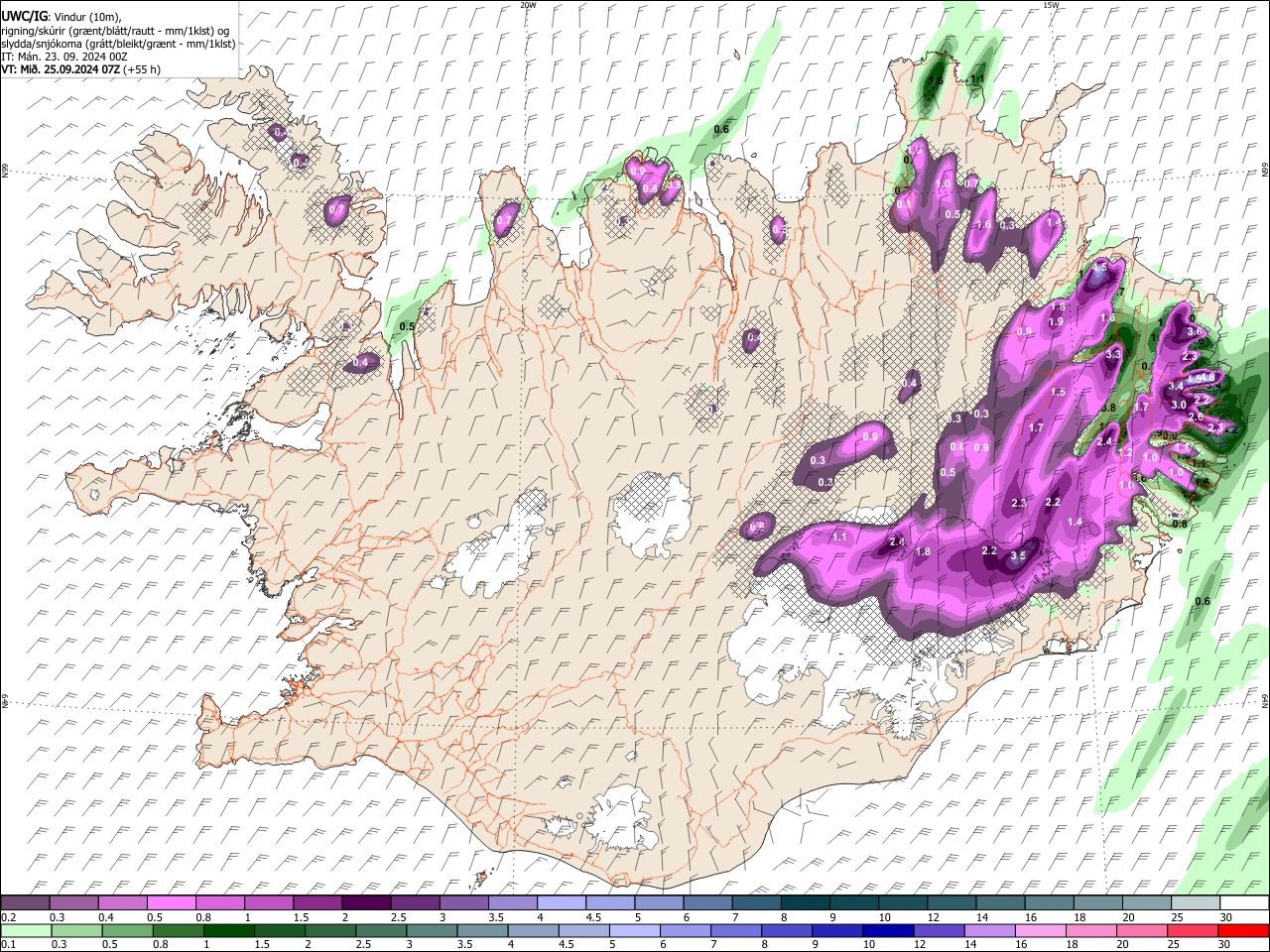Image resolution: width=1270 pixels, height=952 pixels.
Task: Click the '0.1' label under lower legend row
Action: 7,945
